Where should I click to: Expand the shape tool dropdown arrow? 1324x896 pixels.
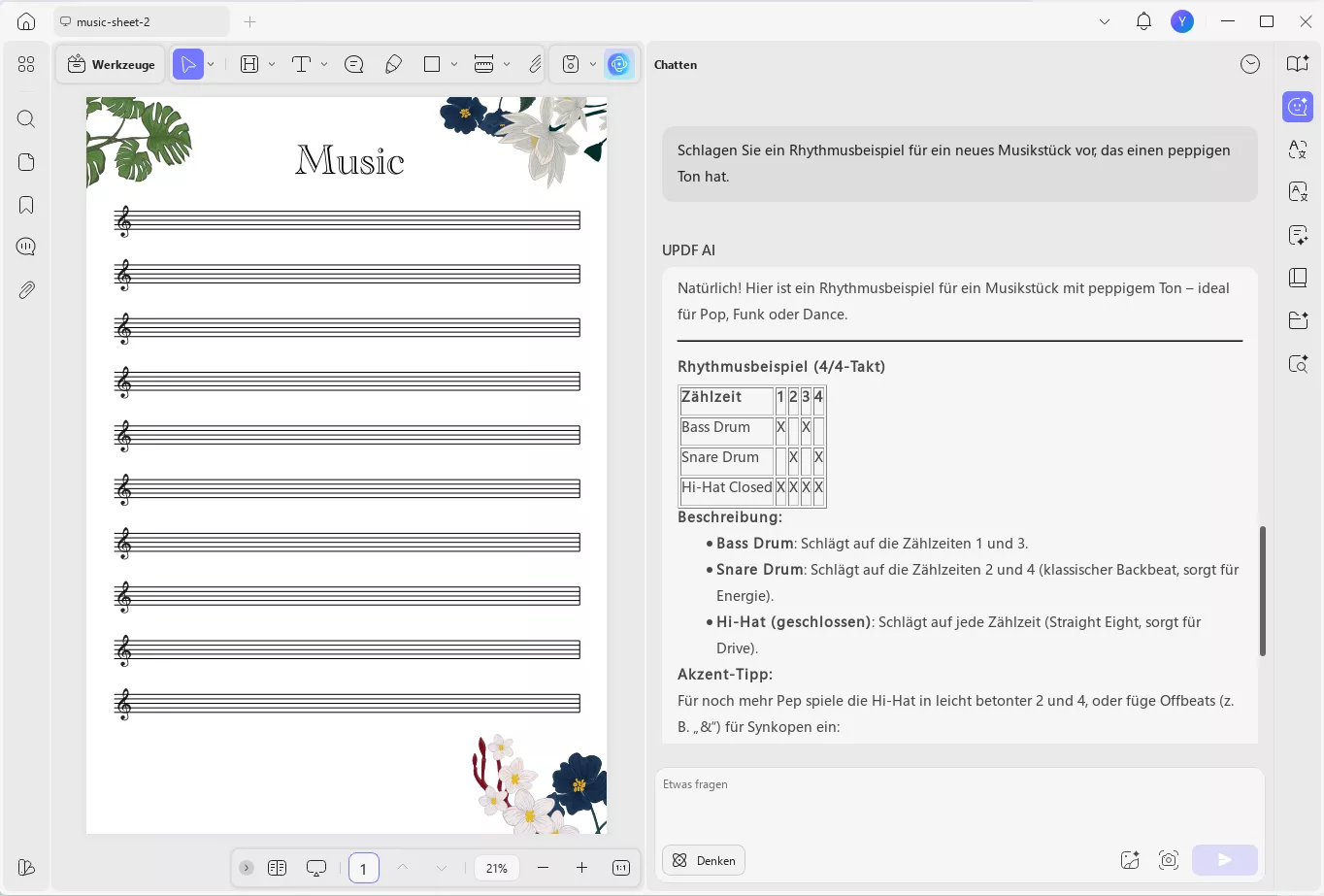tap(454, 64)
